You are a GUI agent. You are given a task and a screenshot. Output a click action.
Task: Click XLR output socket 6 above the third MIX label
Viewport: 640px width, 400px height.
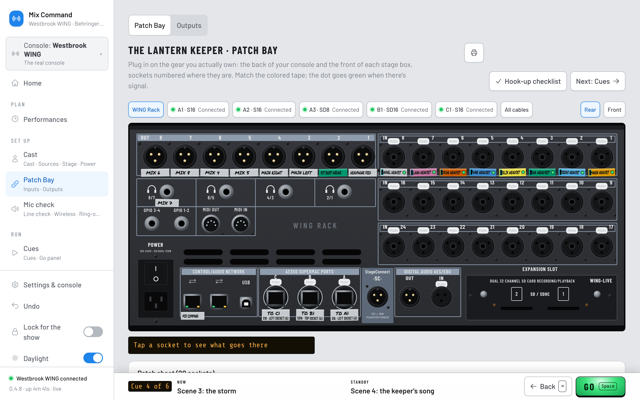click(214, 156)
